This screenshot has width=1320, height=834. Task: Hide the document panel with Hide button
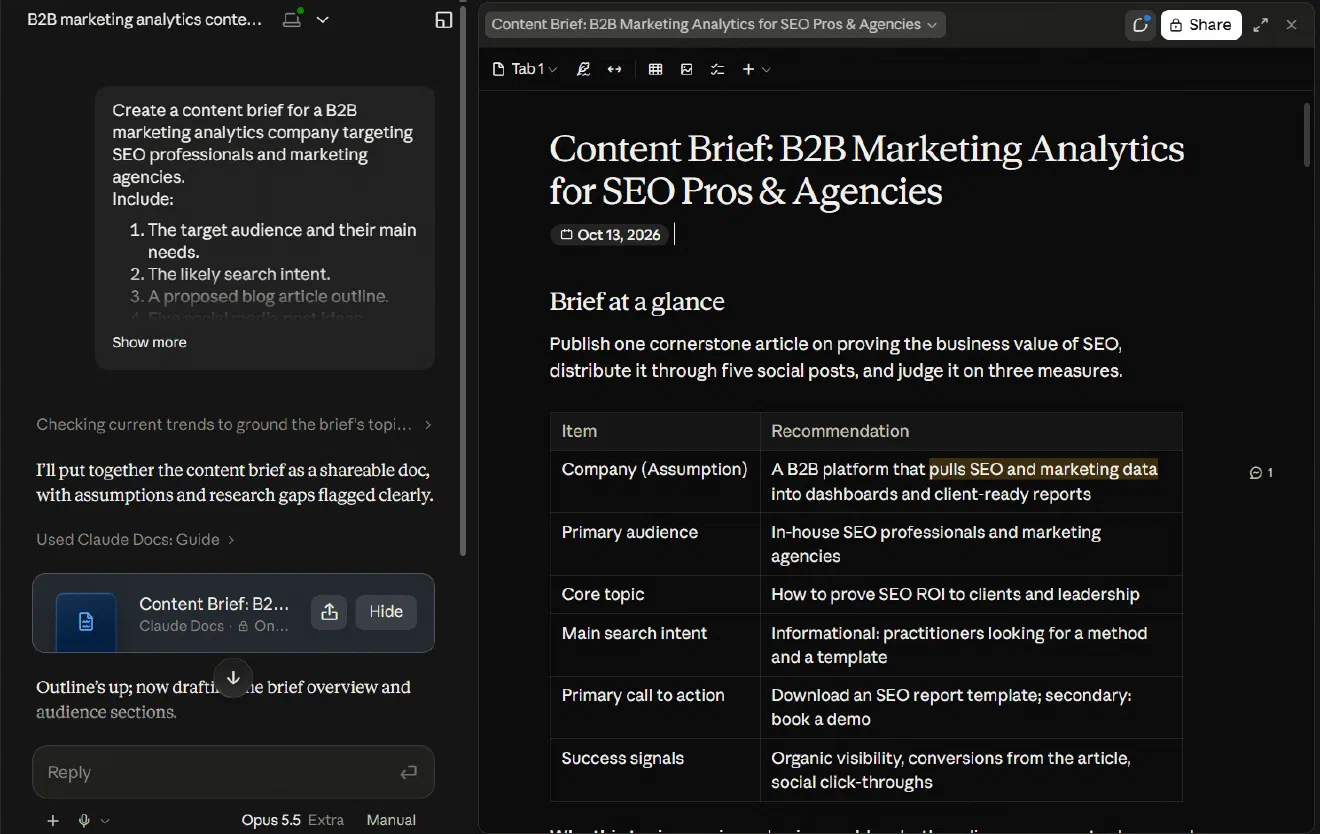pos(386,612)
